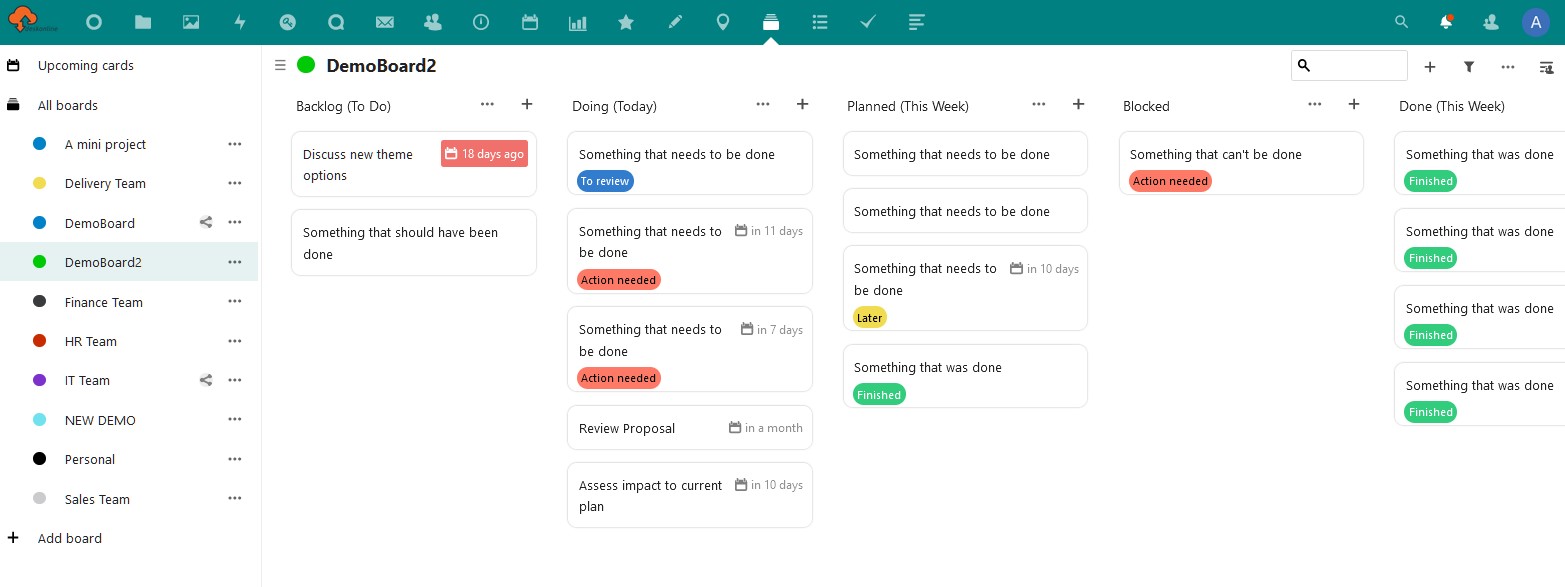
Task: Open Backlog (To Do) list options
Action: [487, 104]
